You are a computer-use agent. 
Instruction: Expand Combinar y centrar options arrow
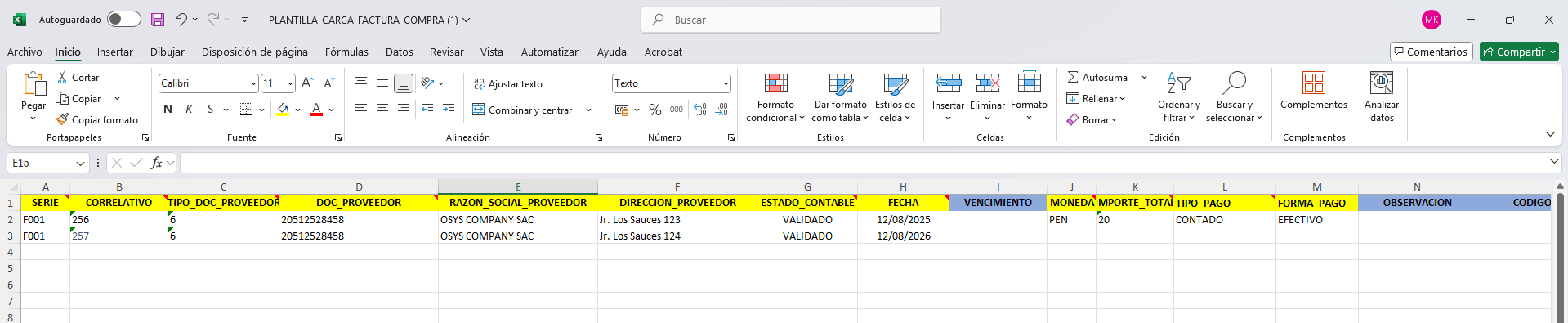click(588, 110)
